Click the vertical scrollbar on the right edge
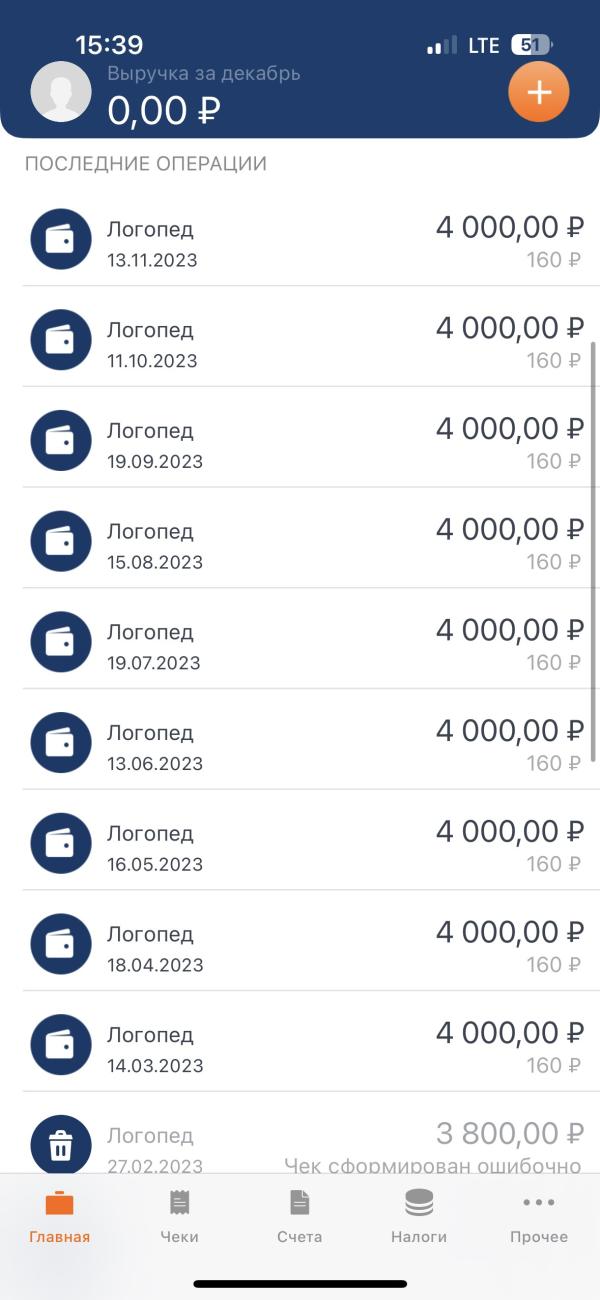The image size is (600, 1300). (594, 550)
